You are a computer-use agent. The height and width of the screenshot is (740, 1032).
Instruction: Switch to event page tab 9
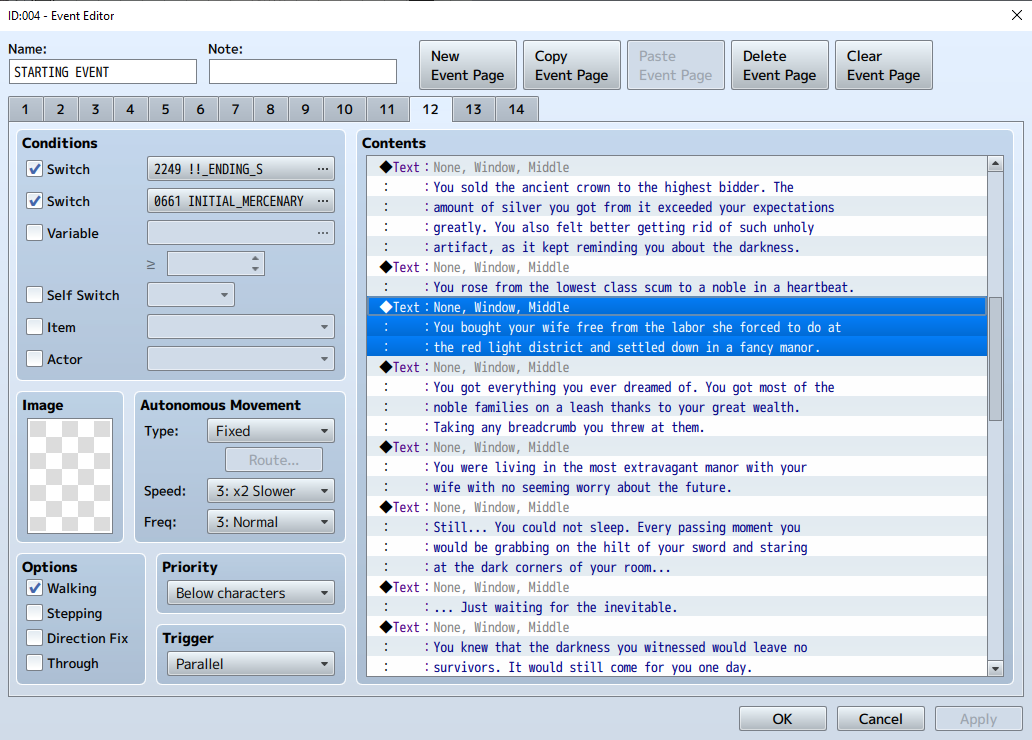[x=305, y=109]
